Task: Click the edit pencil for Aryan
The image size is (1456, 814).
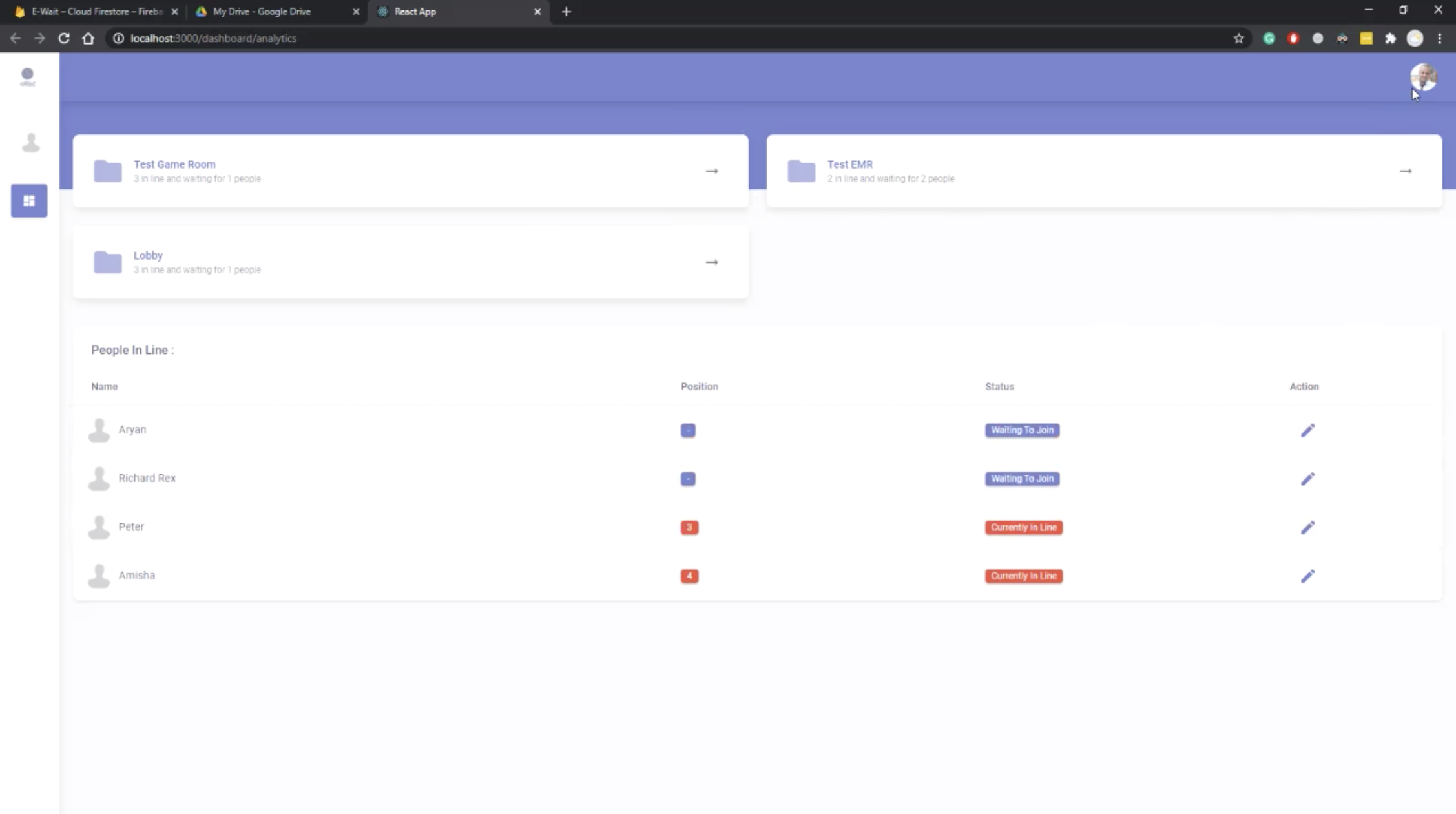Action: (1307, 430)
